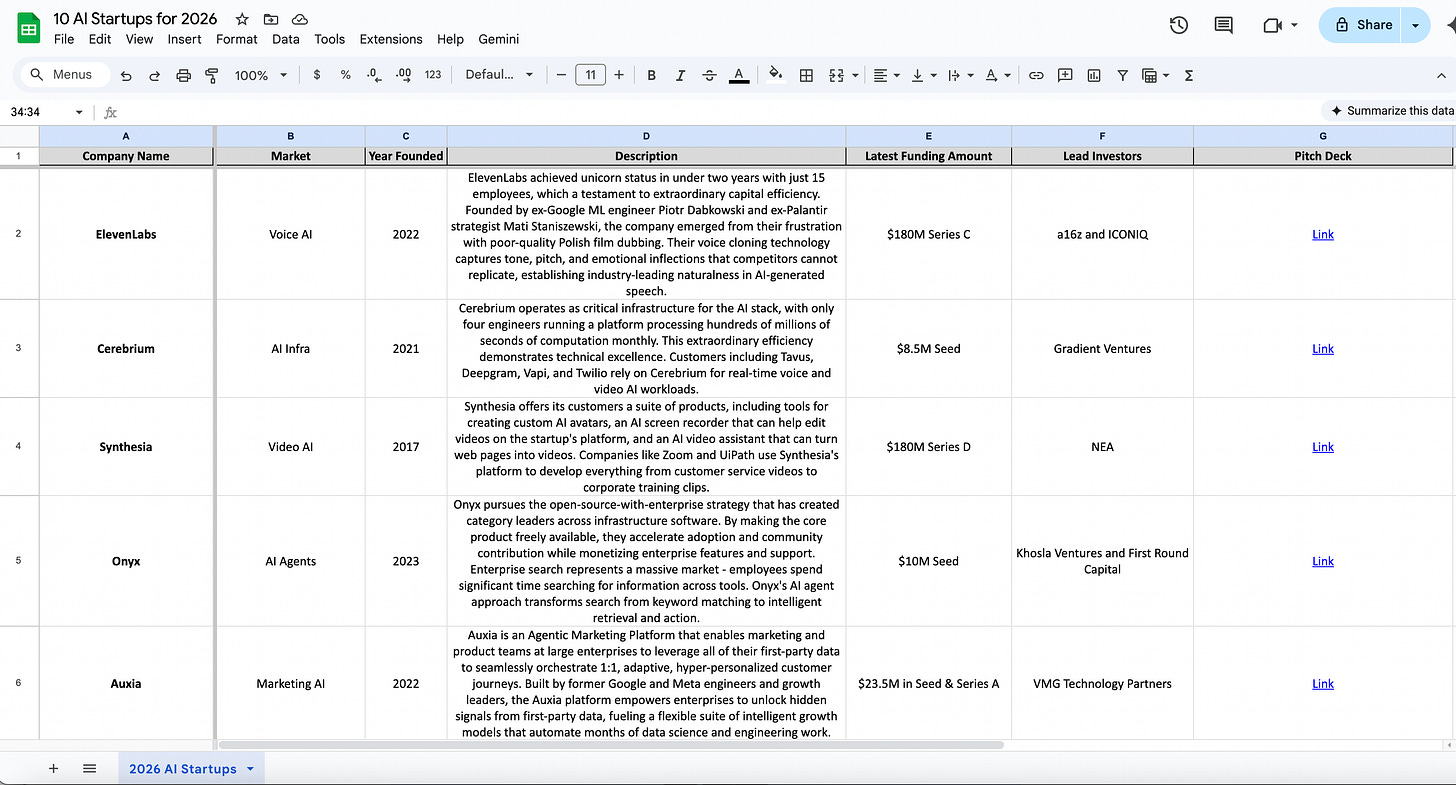
Task: Open the vertical align dropdown
Action: click(x=922, y=75)
